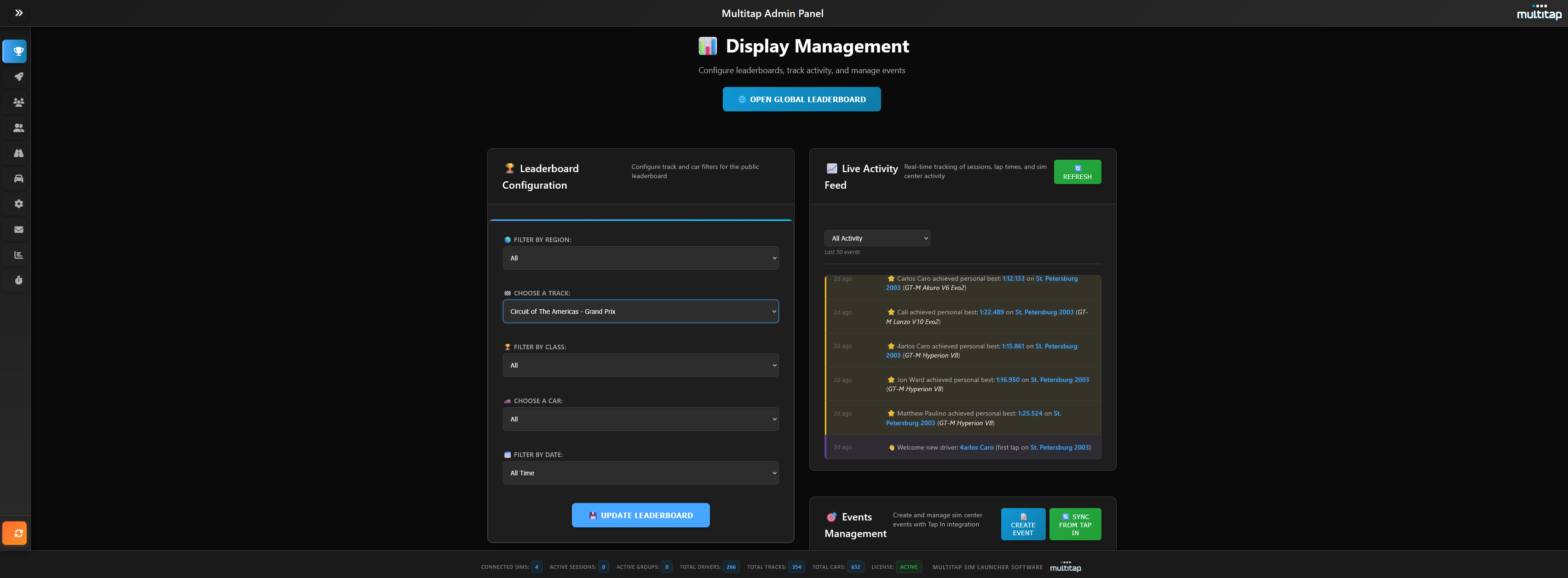The width and height of the screenshot is (1568, 578).
Task: Click the Total Cars count badge in status bar
Action: [855, 566]
